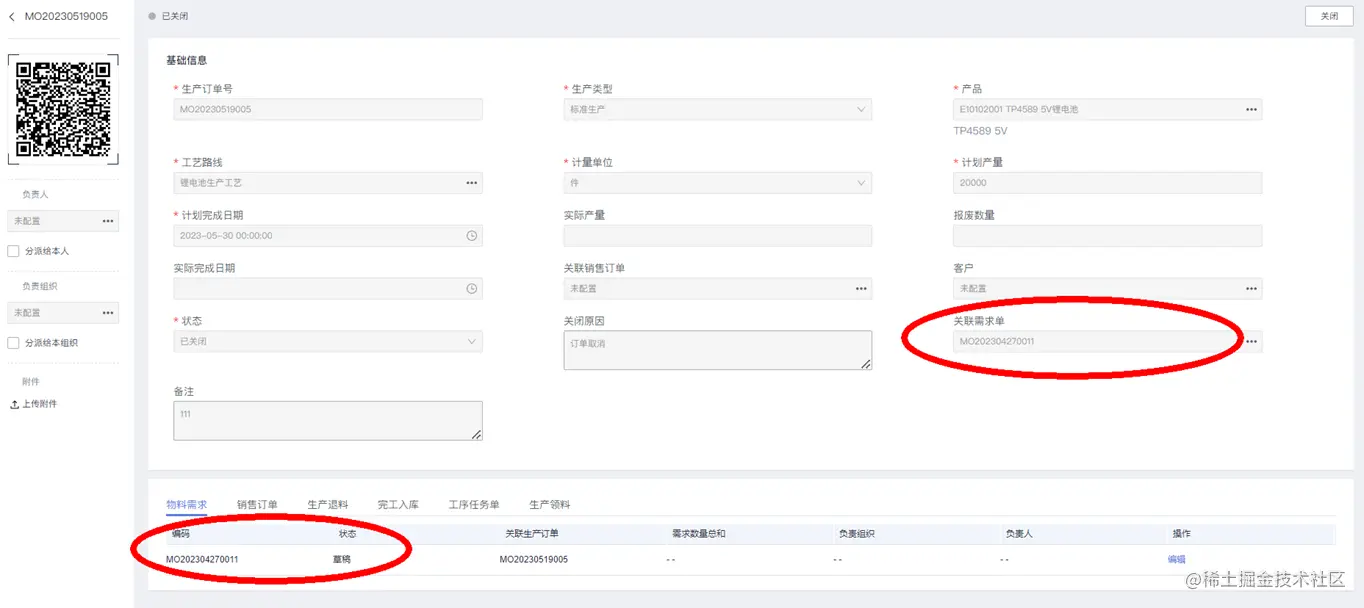Screen dimensions: 1364x608
Task: Click the 上传附件 upload icon
Action: (14, 404)
